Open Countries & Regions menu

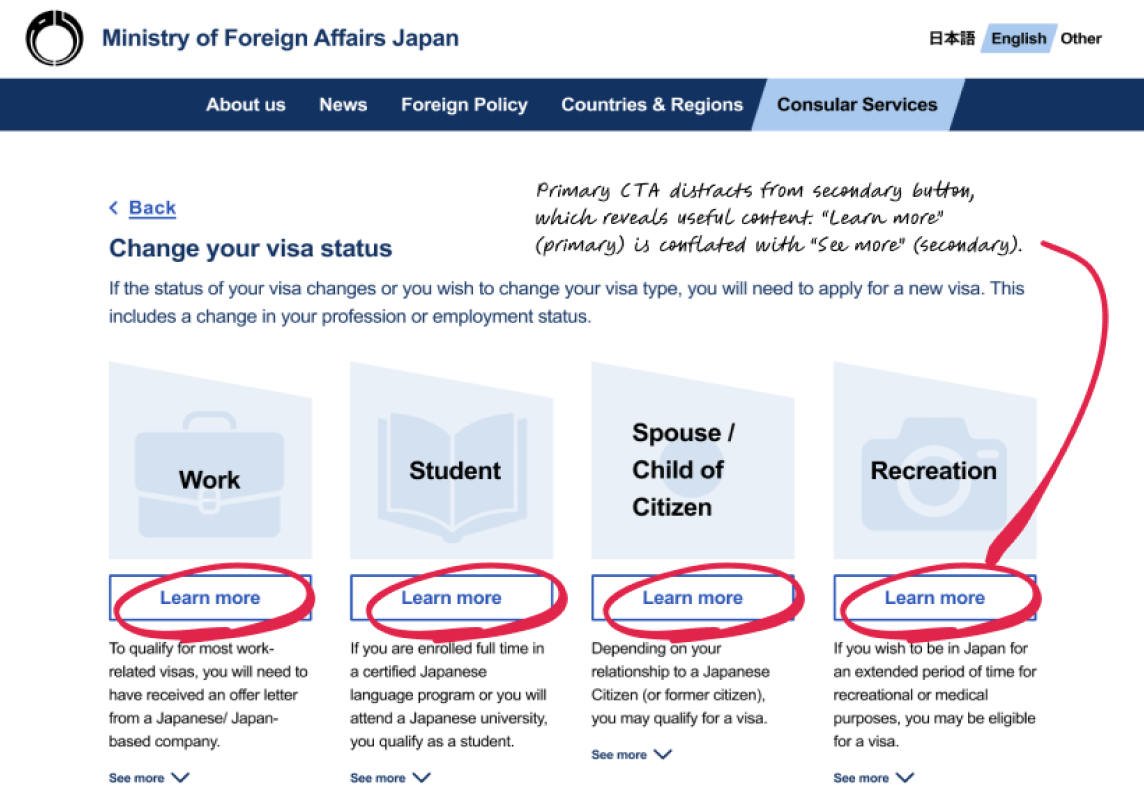(x=652, y=104)
